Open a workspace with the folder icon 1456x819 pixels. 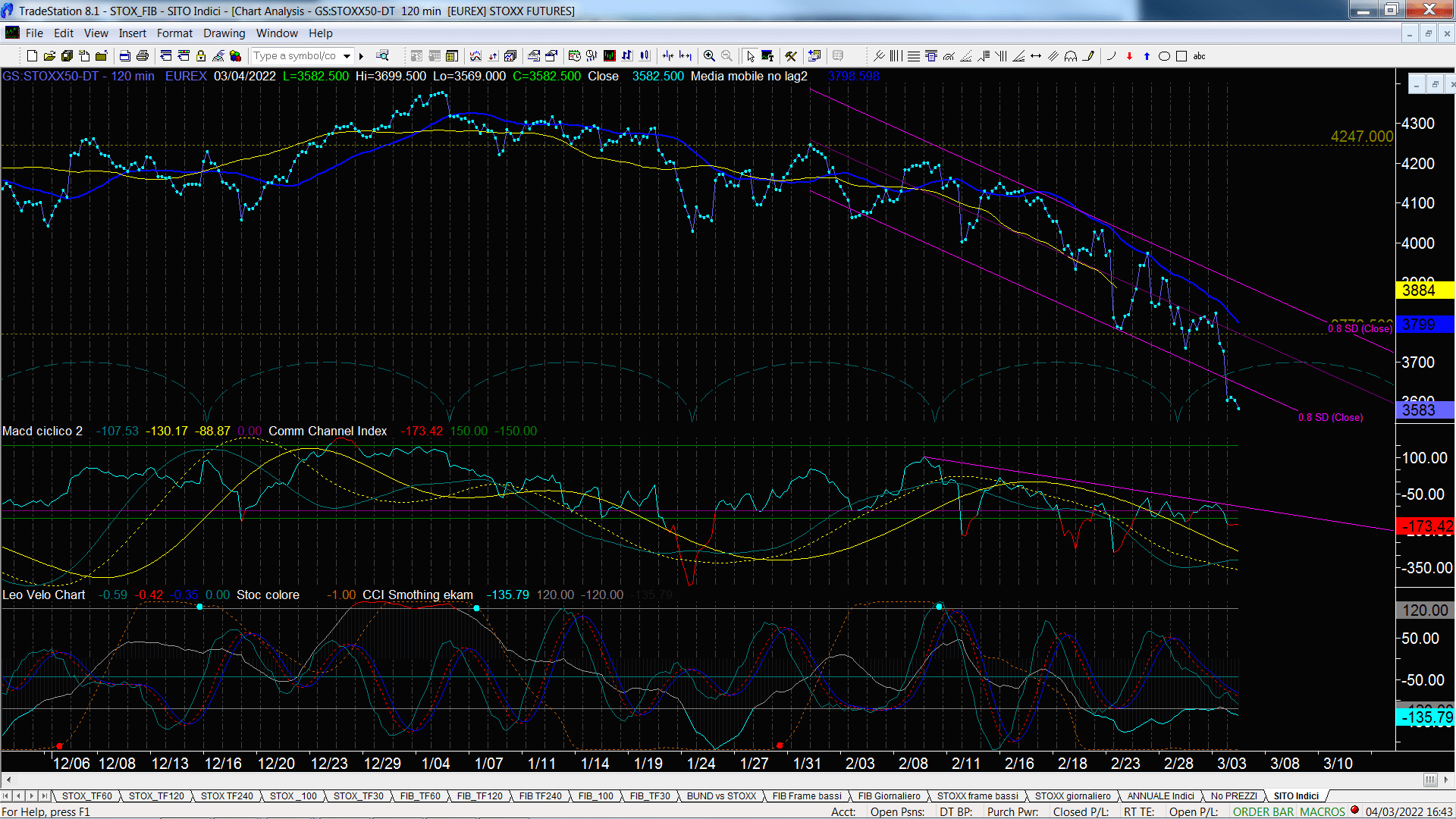tap(49, 55)
